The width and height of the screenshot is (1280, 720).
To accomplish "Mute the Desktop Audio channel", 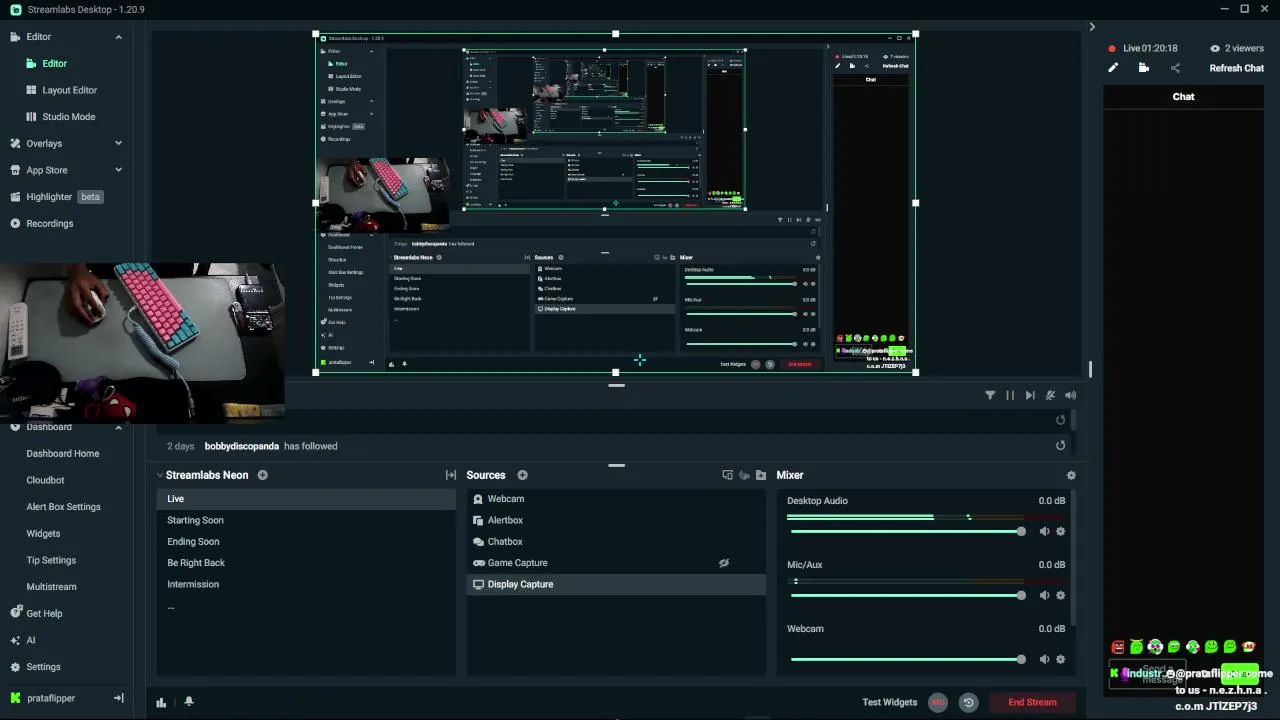I will pos(1044,531).
